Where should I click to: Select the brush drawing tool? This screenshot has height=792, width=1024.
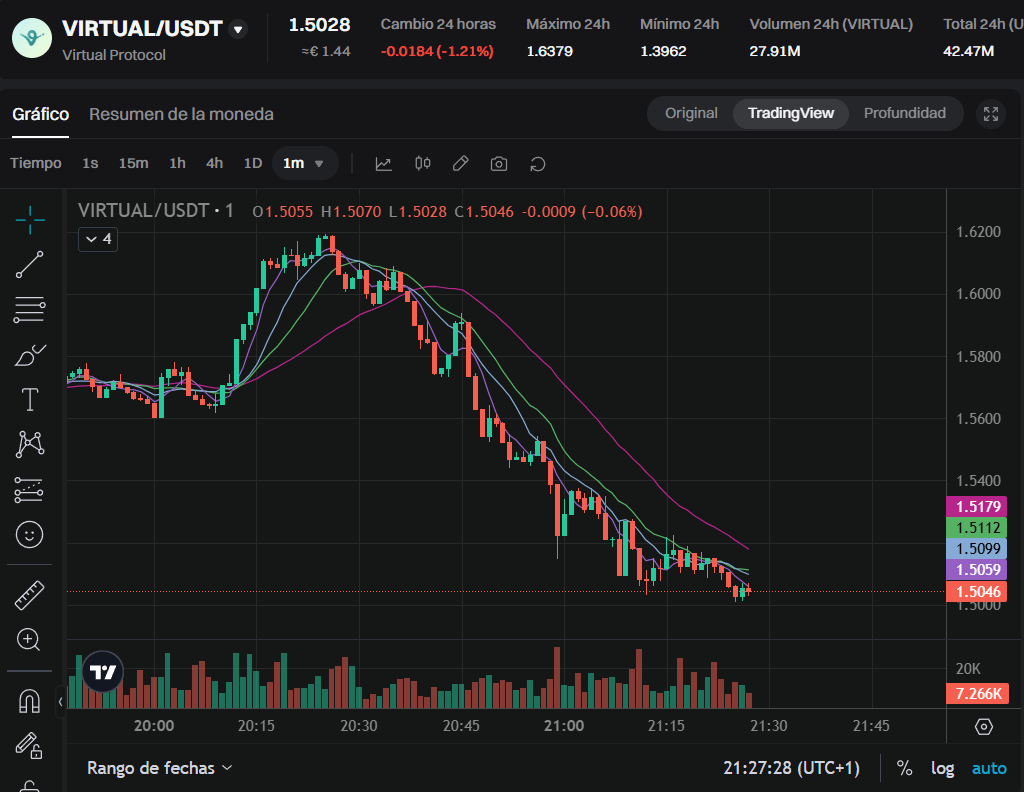[30, 355]
